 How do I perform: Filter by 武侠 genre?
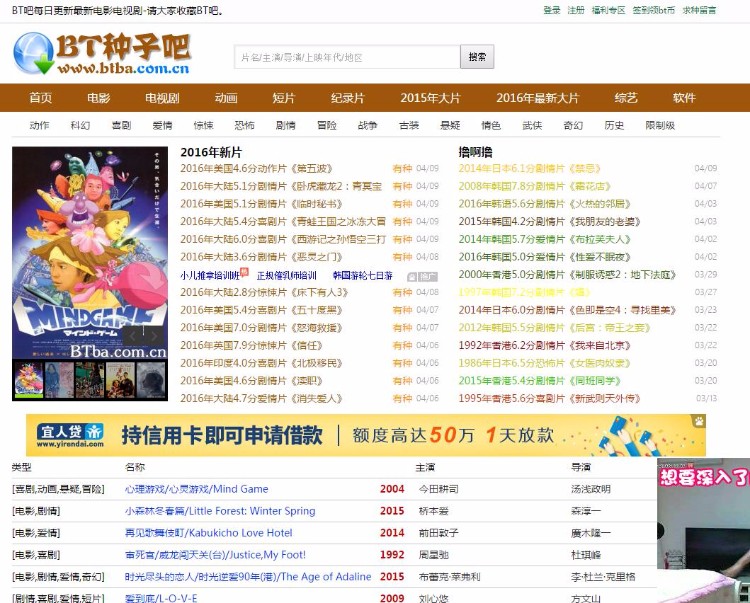(532, 125)
